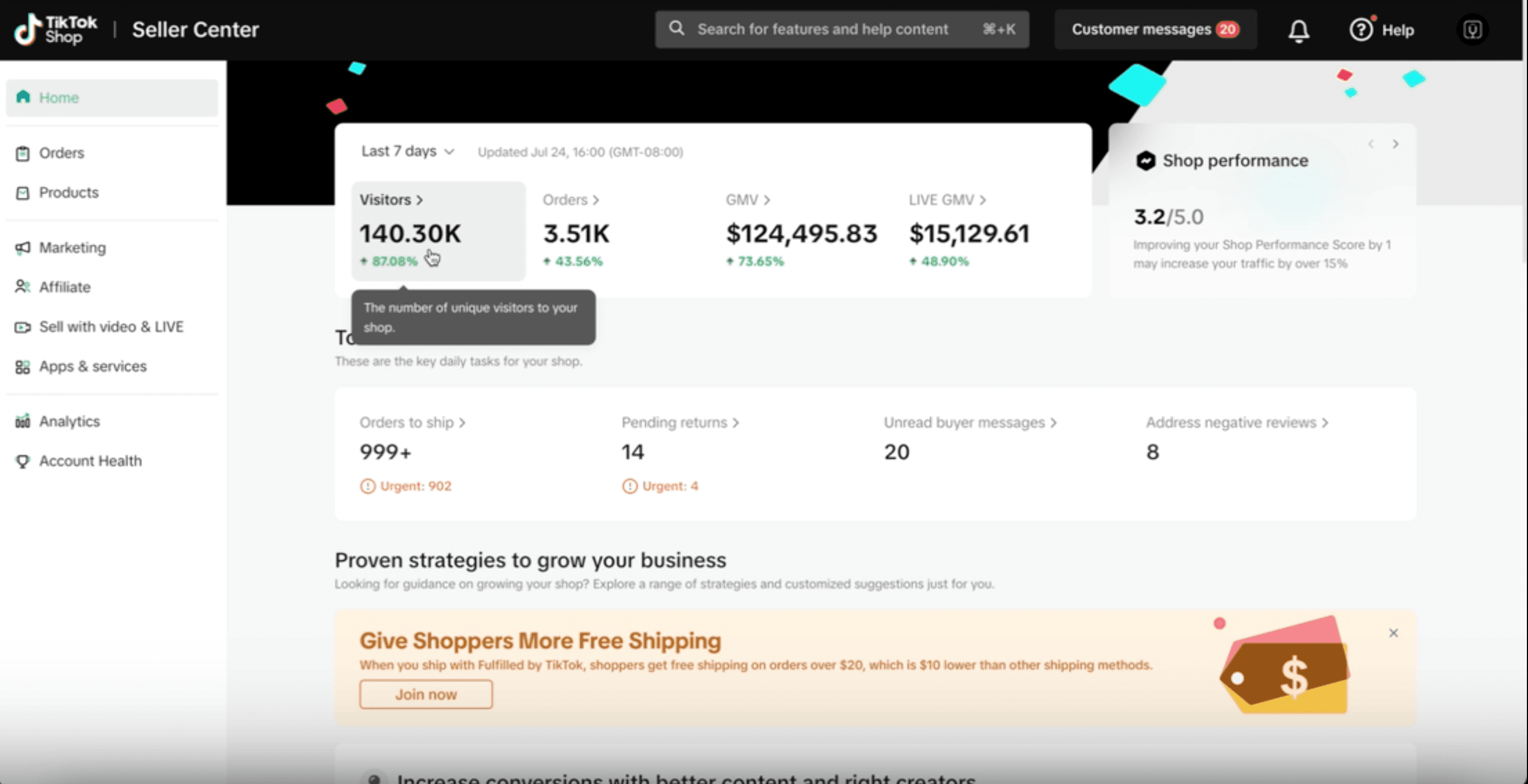Click the Apps & services grid icon
1528x784 pixels.
tap(23, 367)
